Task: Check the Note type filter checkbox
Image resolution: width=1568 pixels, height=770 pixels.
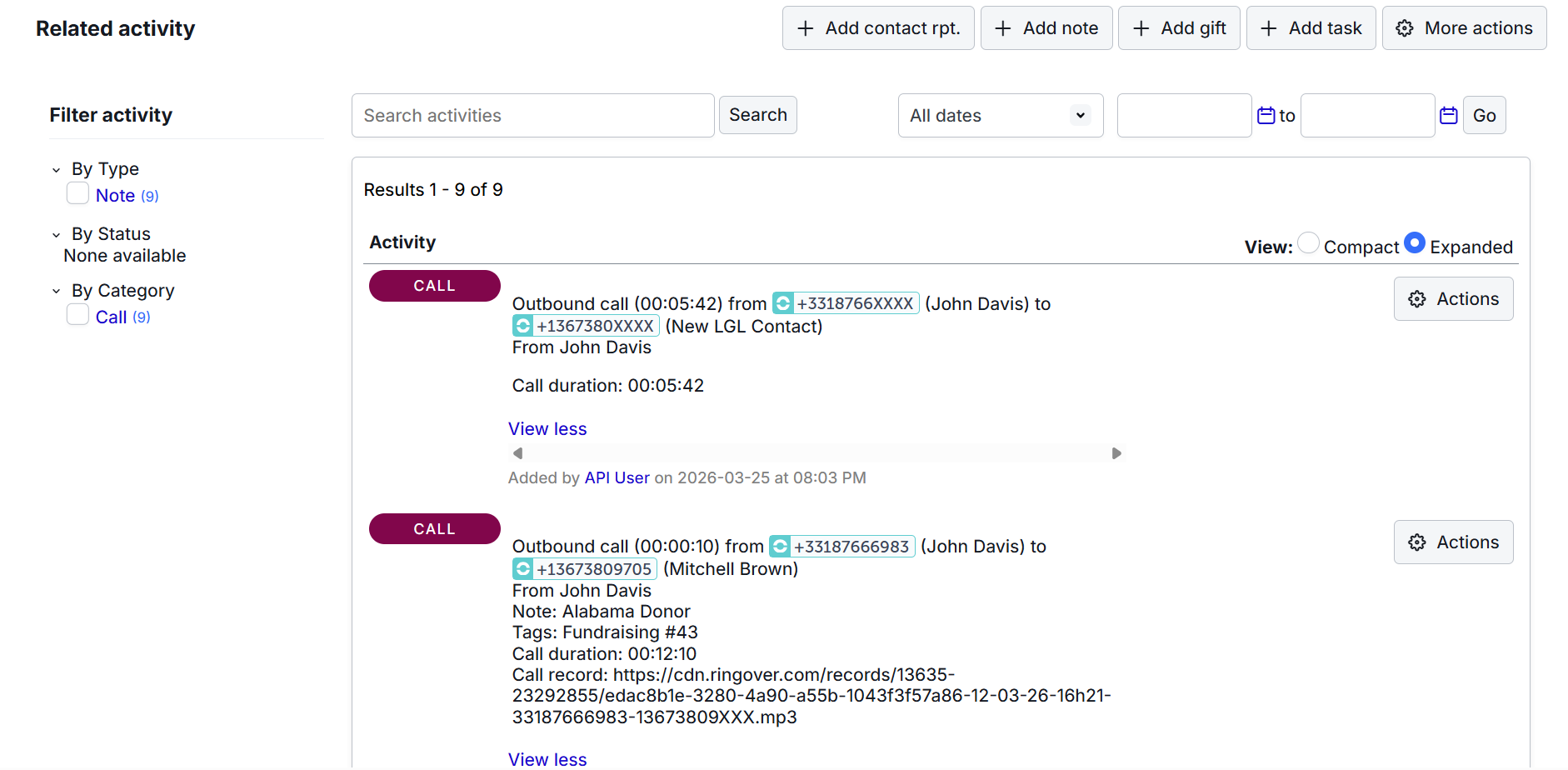Action: [x=77, y=194]
